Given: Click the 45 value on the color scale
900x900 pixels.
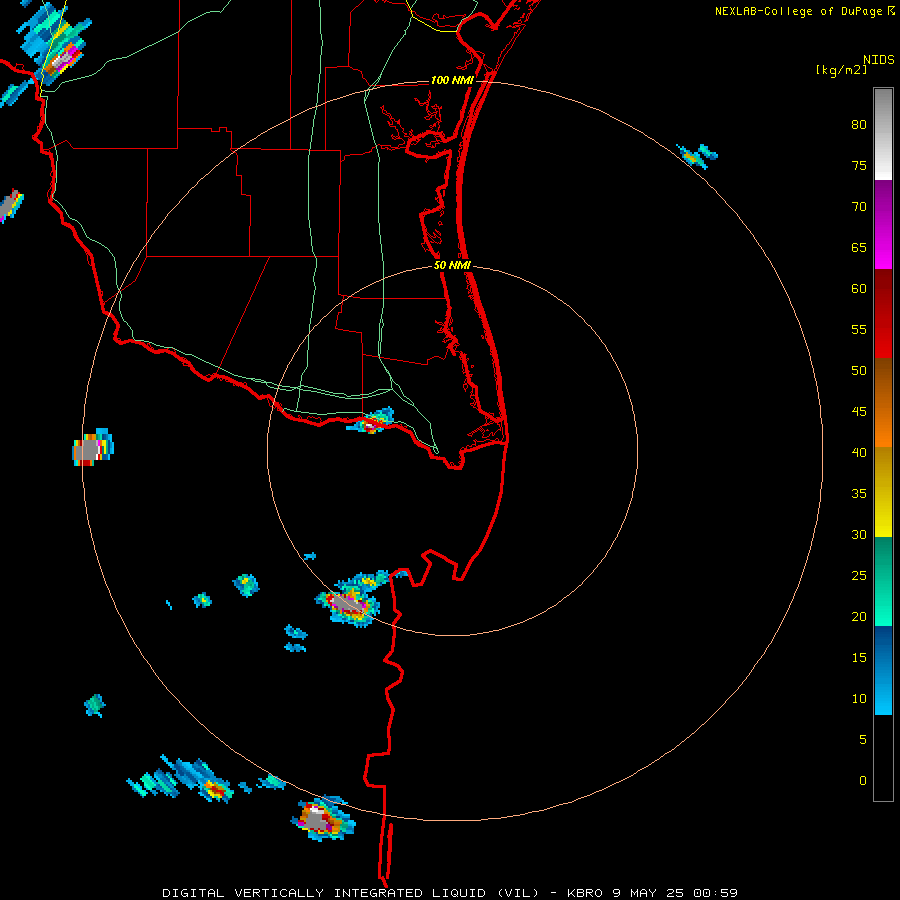Looking at the screenshot, I should click(x=859, y=412).
